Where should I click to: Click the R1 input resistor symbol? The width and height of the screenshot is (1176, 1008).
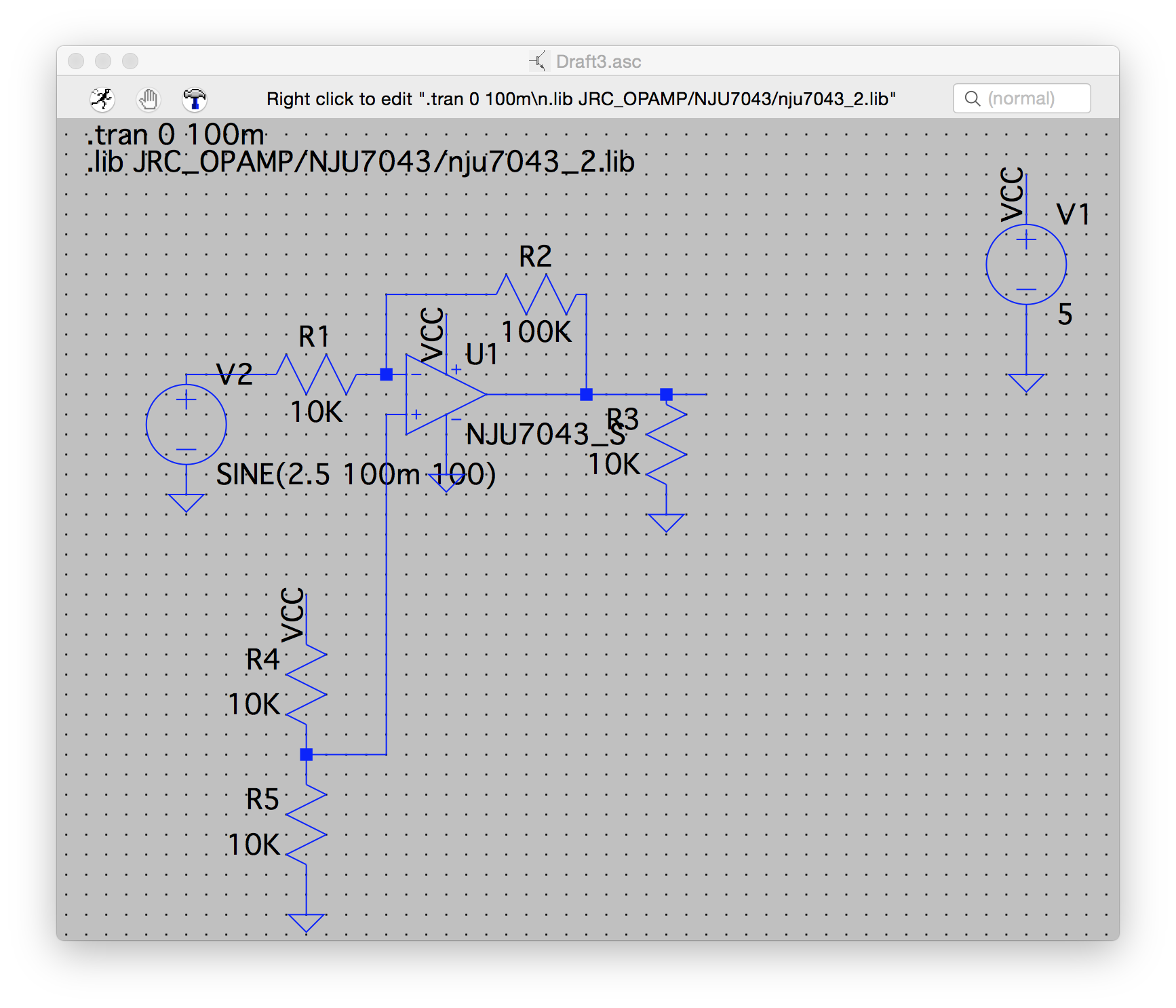316,374
